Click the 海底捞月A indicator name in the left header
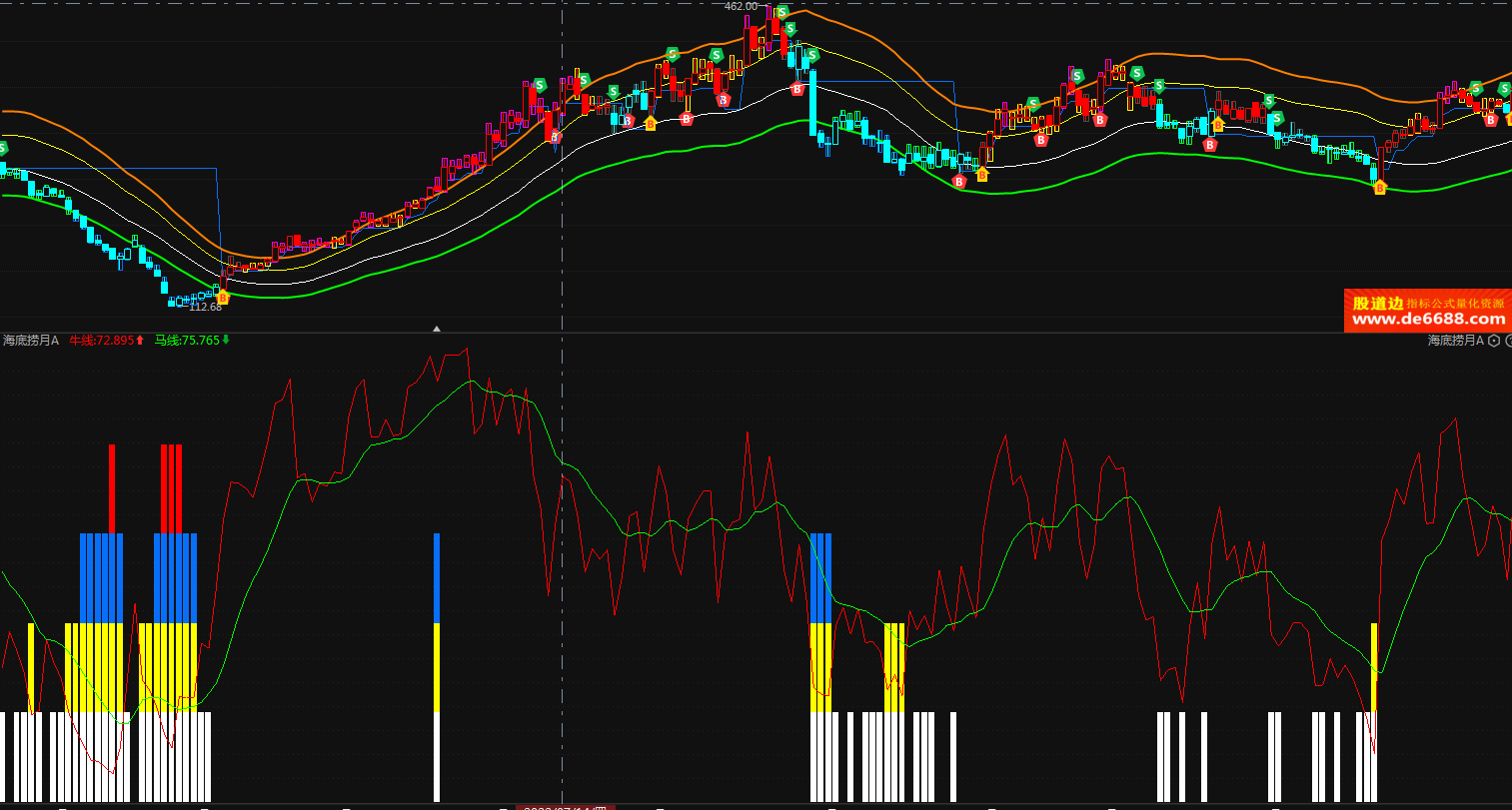1512x810 pixels. pos(31,341)
